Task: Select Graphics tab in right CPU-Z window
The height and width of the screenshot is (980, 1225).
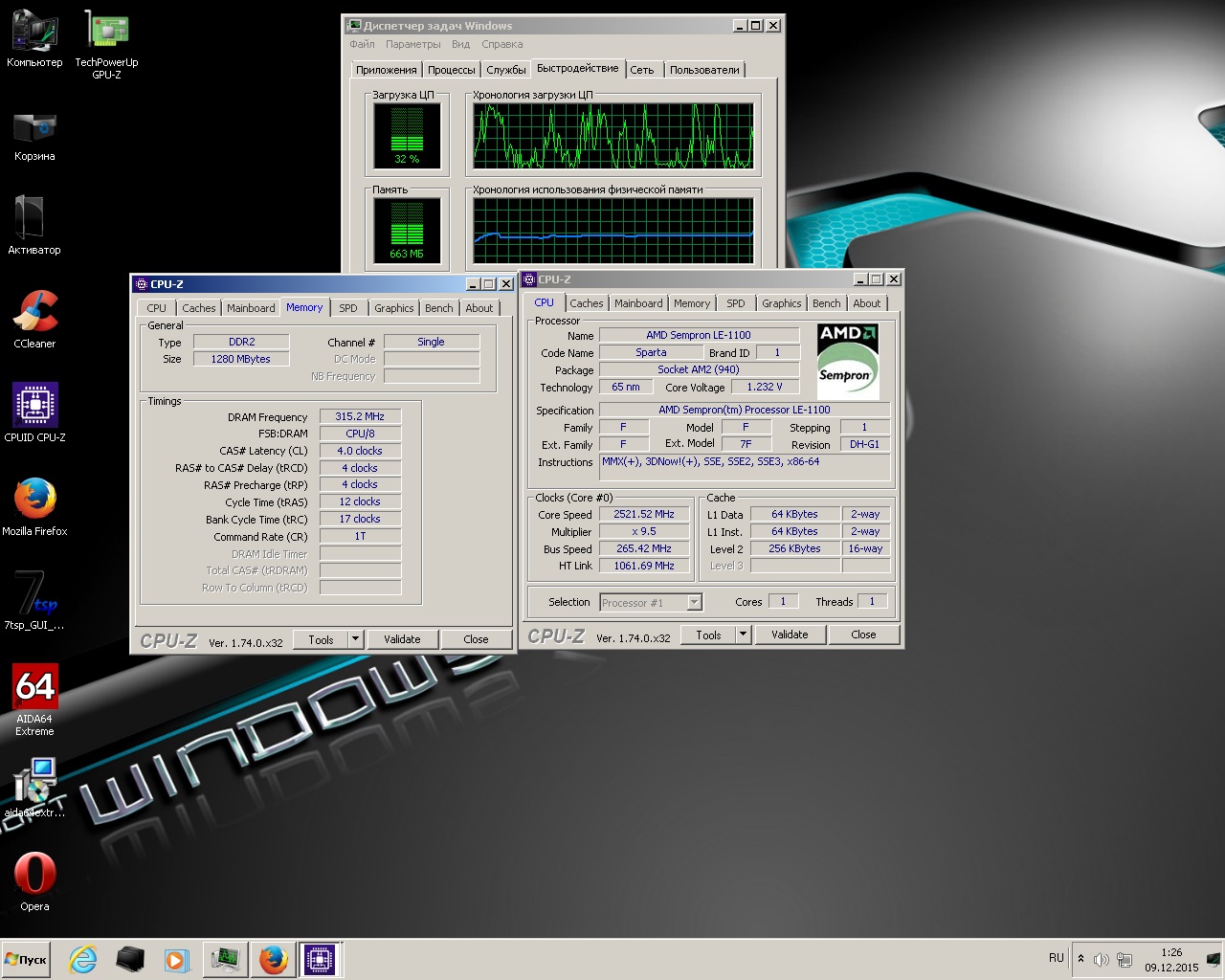Action: tap(782, 303)
